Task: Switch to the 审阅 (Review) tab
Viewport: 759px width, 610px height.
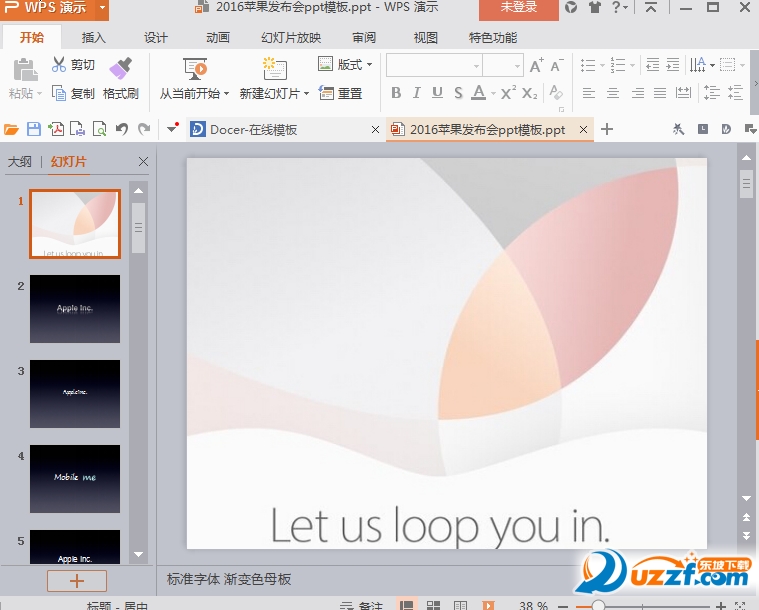Action: pyautogui.click(x=364, y=38)
